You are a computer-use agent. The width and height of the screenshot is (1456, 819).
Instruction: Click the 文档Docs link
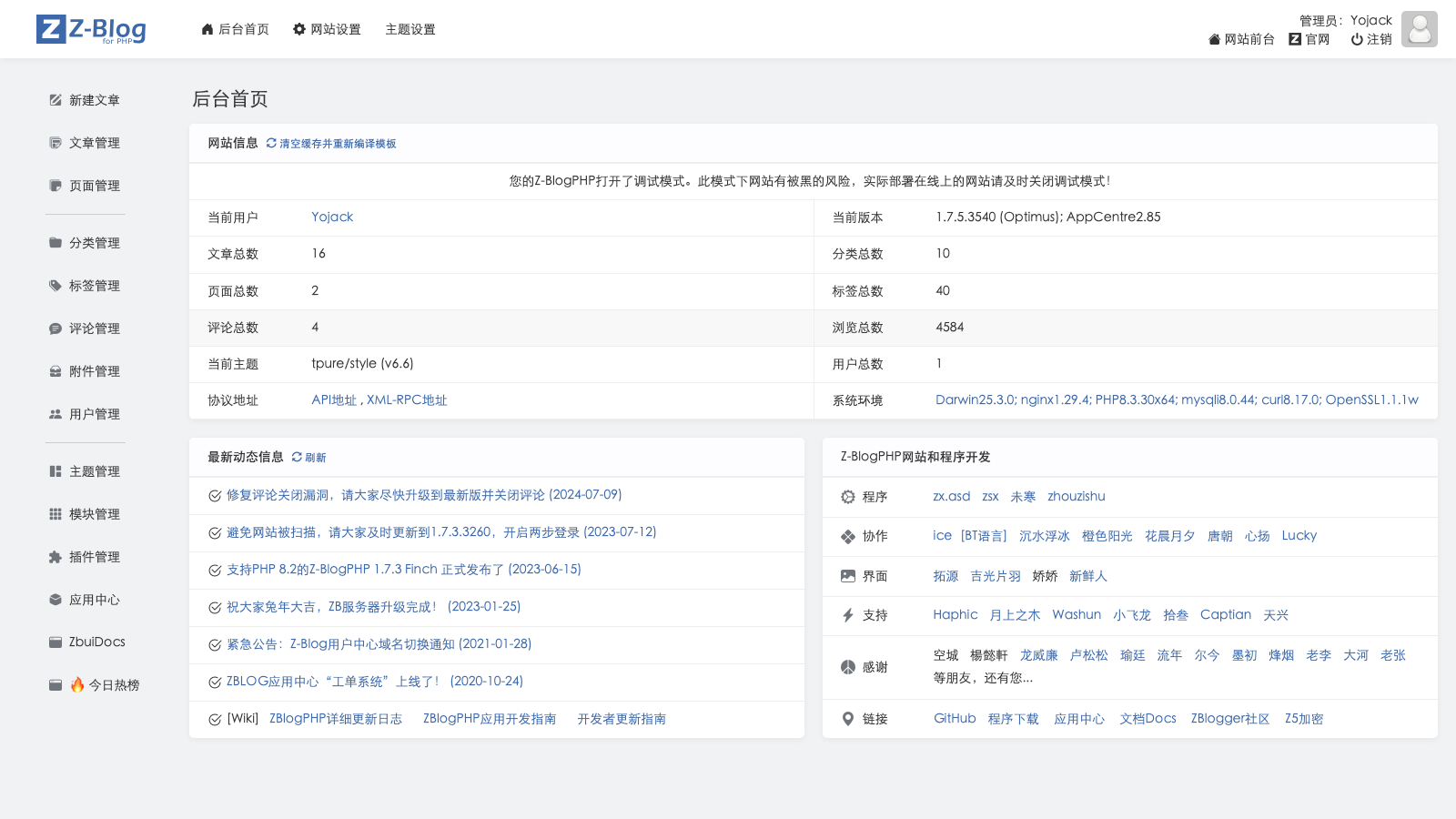[1148, 719]
